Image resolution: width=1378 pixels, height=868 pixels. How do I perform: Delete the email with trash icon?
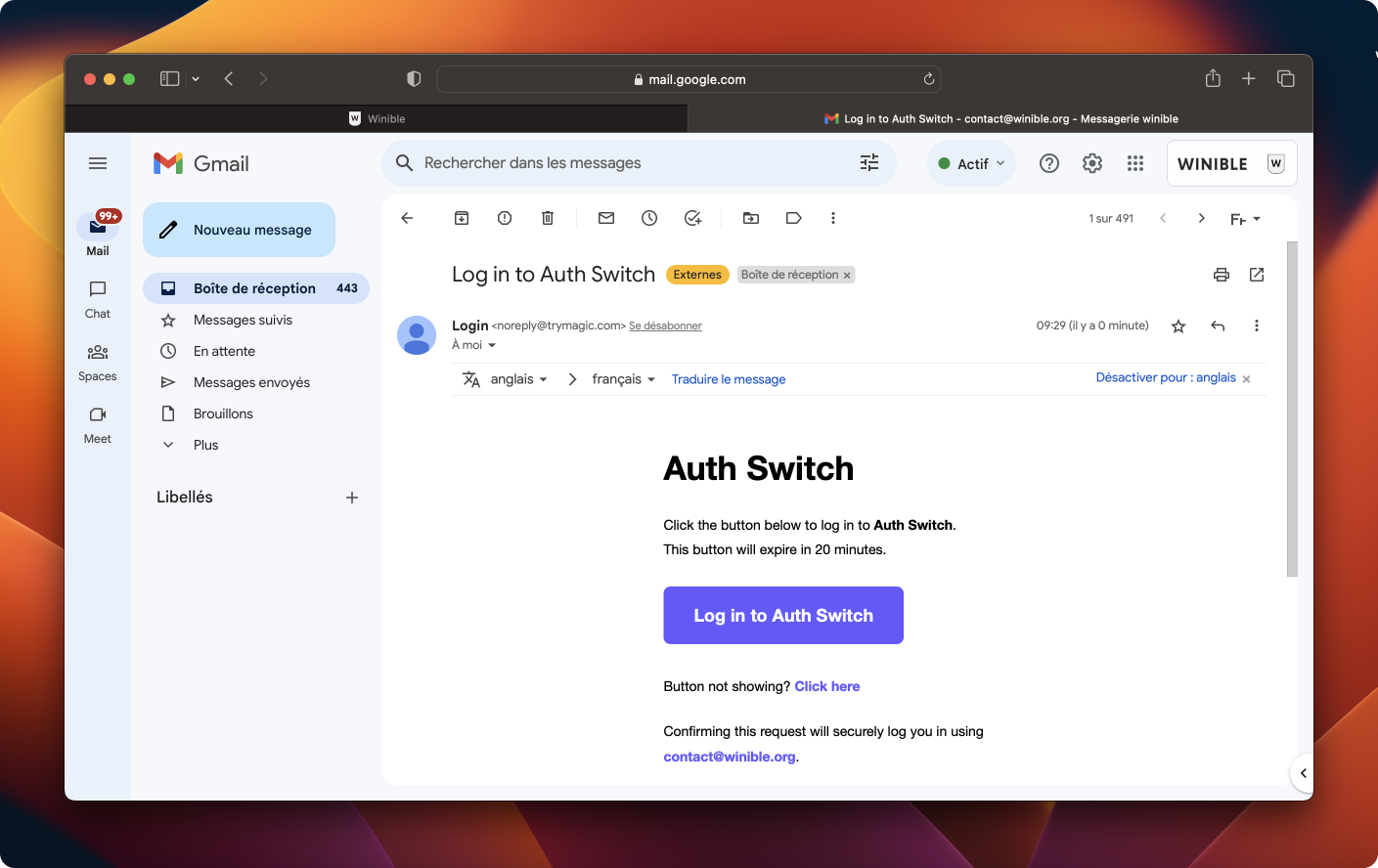tap(548, 218)
